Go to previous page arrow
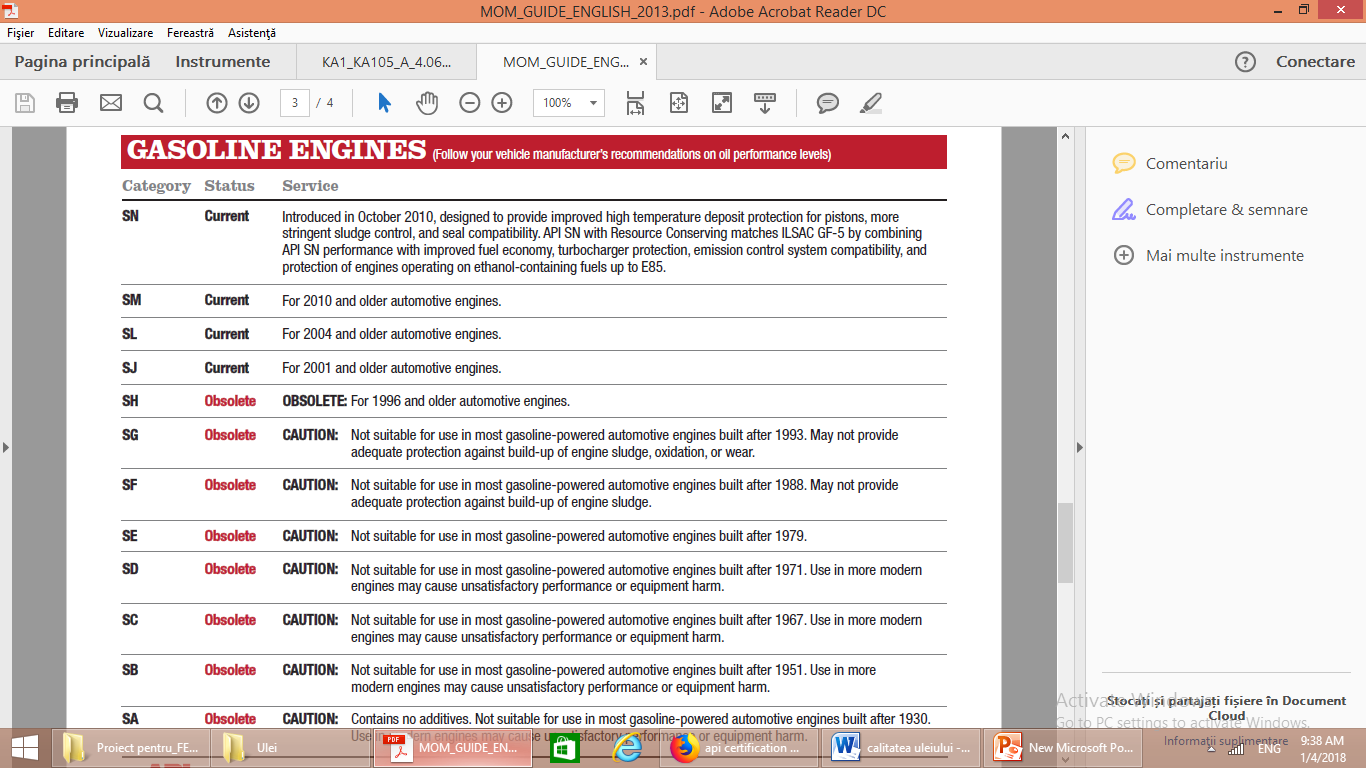 pyautogui.click(x=217, y=103)
